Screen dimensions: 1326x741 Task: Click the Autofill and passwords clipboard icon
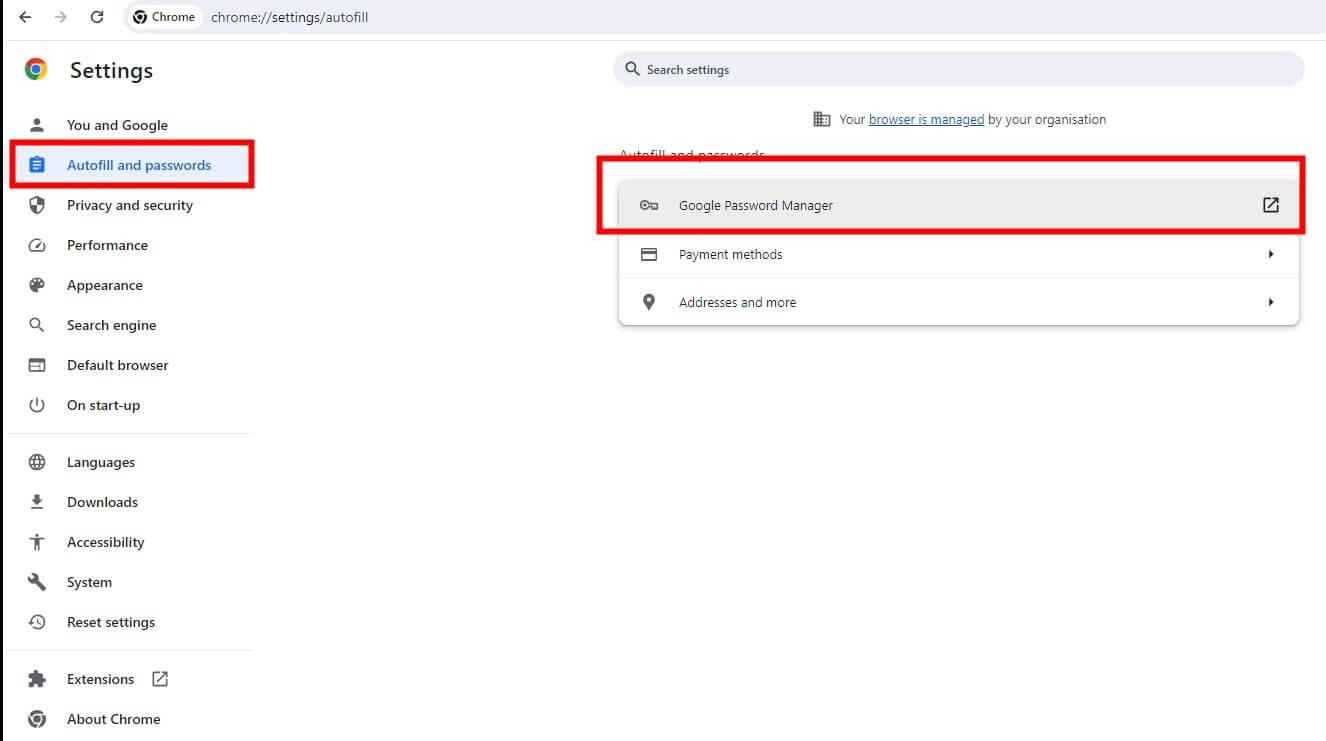(37, 165)
